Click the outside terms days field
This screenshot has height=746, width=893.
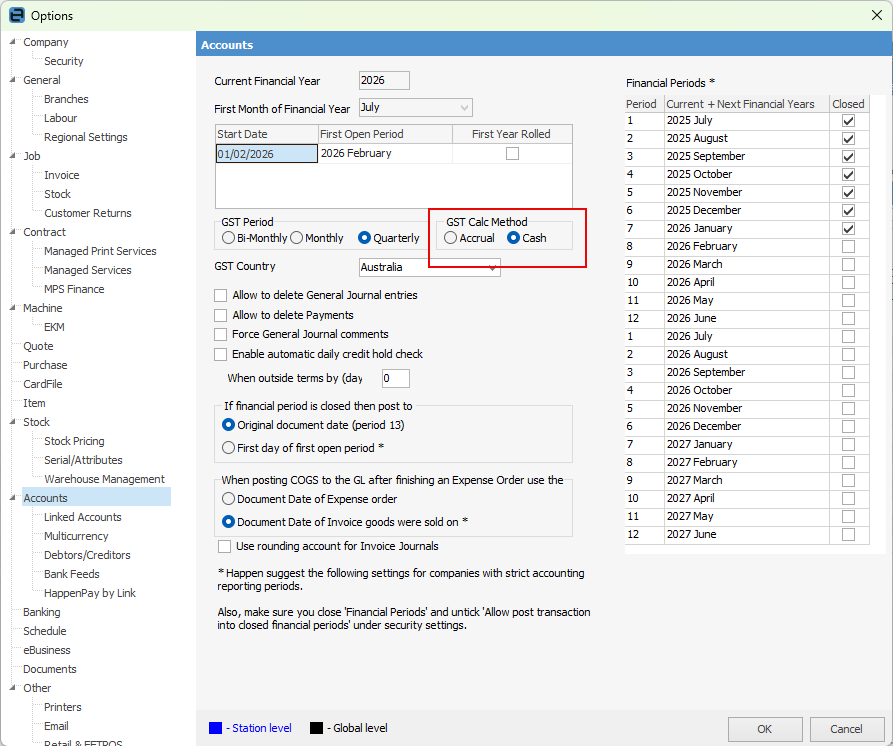(x=396, y=378)
